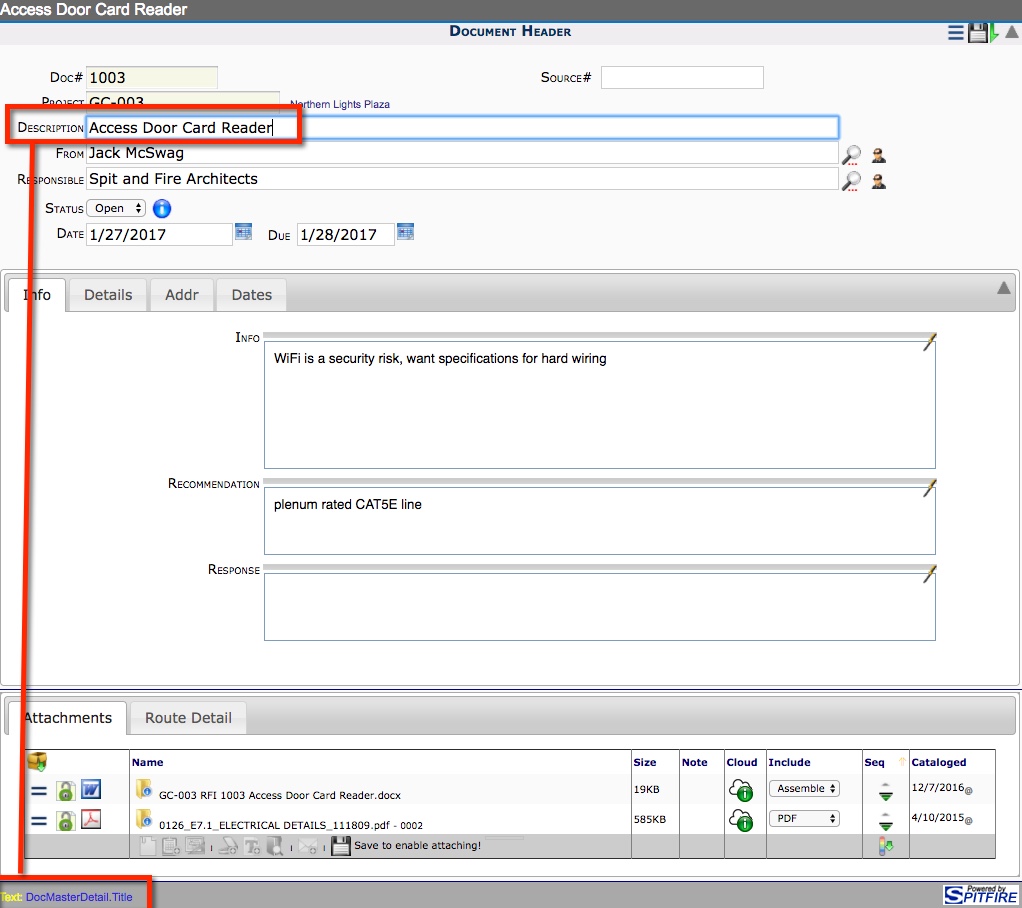Open row menu for the docx attachment
This screenshot has height=908, width=1022.
coord(39,791)
